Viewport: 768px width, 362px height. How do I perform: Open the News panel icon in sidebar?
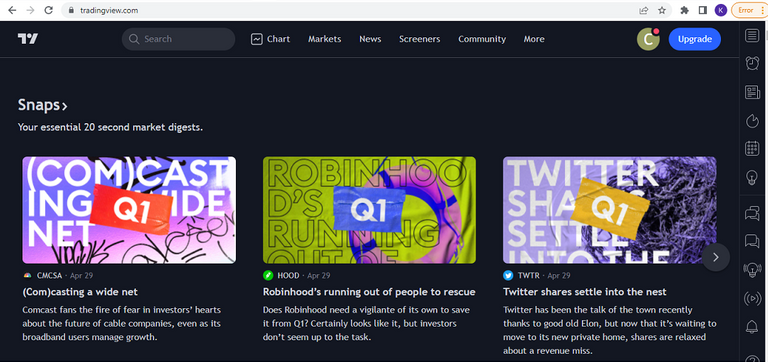(x=752, y=92)
